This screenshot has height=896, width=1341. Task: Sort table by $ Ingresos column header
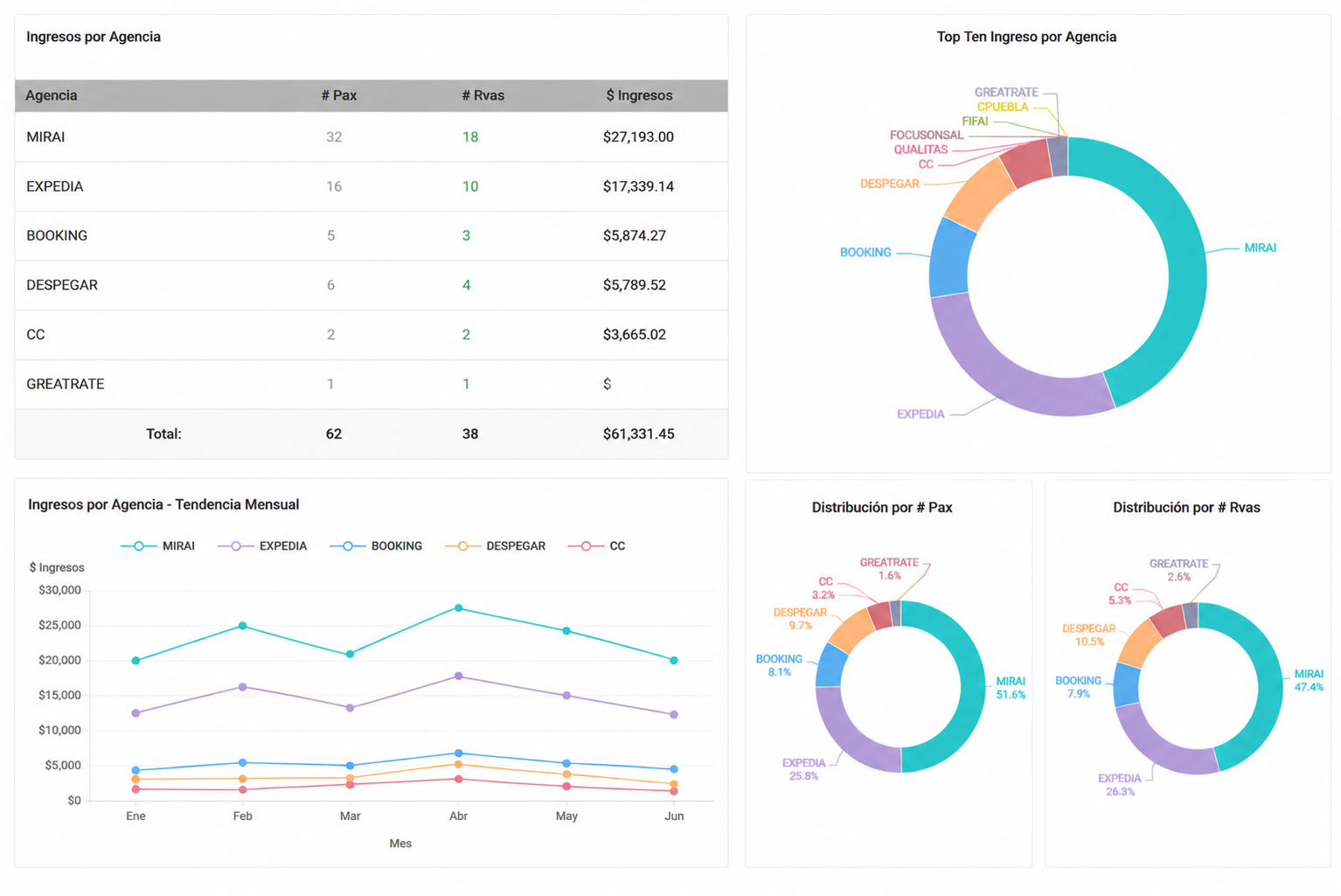pyautogui.click(x=639, y=95)
